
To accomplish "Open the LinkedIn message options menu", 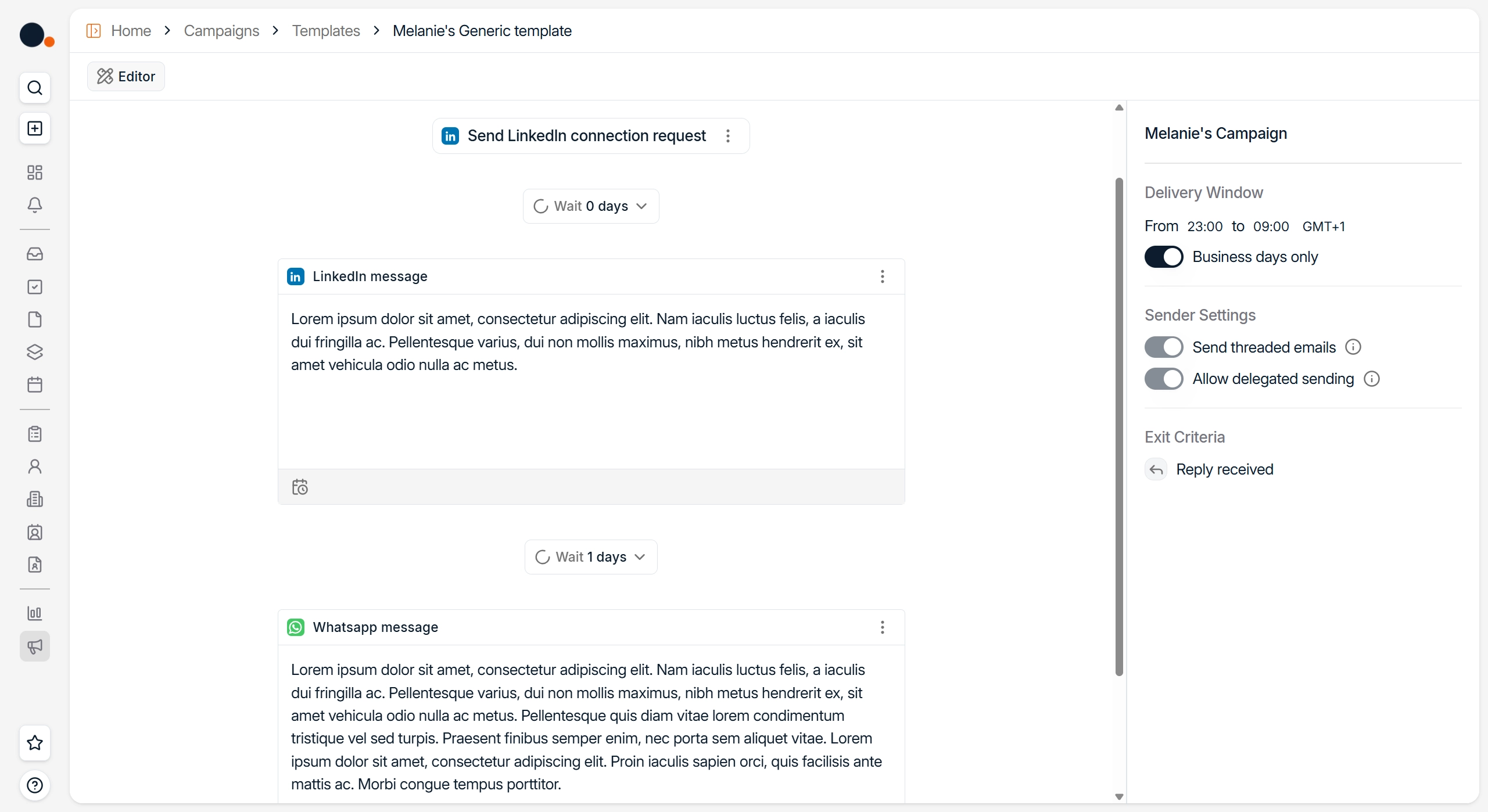I will pos(882,276).
